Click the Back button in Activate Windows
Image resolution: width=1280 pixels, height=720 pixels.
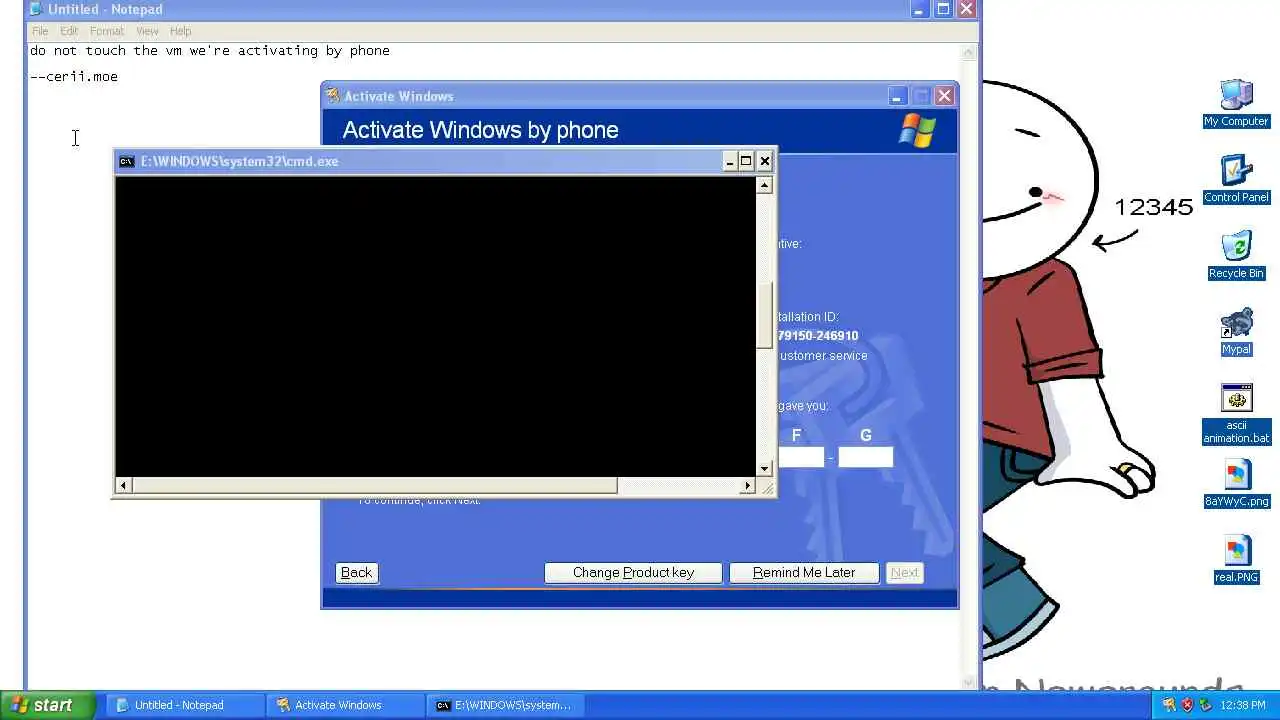356,573
